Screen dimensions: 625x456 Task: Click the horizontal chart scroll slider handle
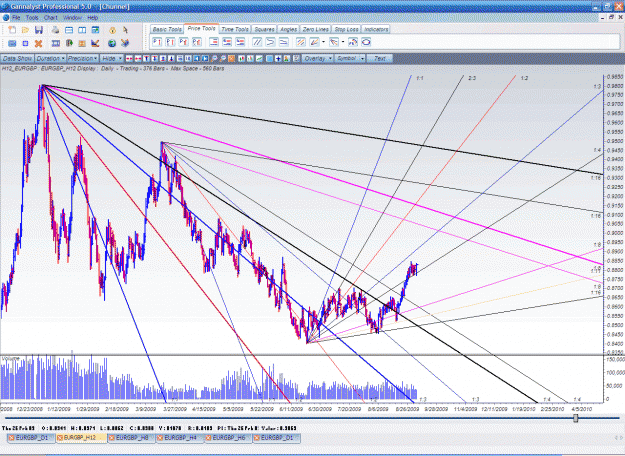click(x=576, y=418)
